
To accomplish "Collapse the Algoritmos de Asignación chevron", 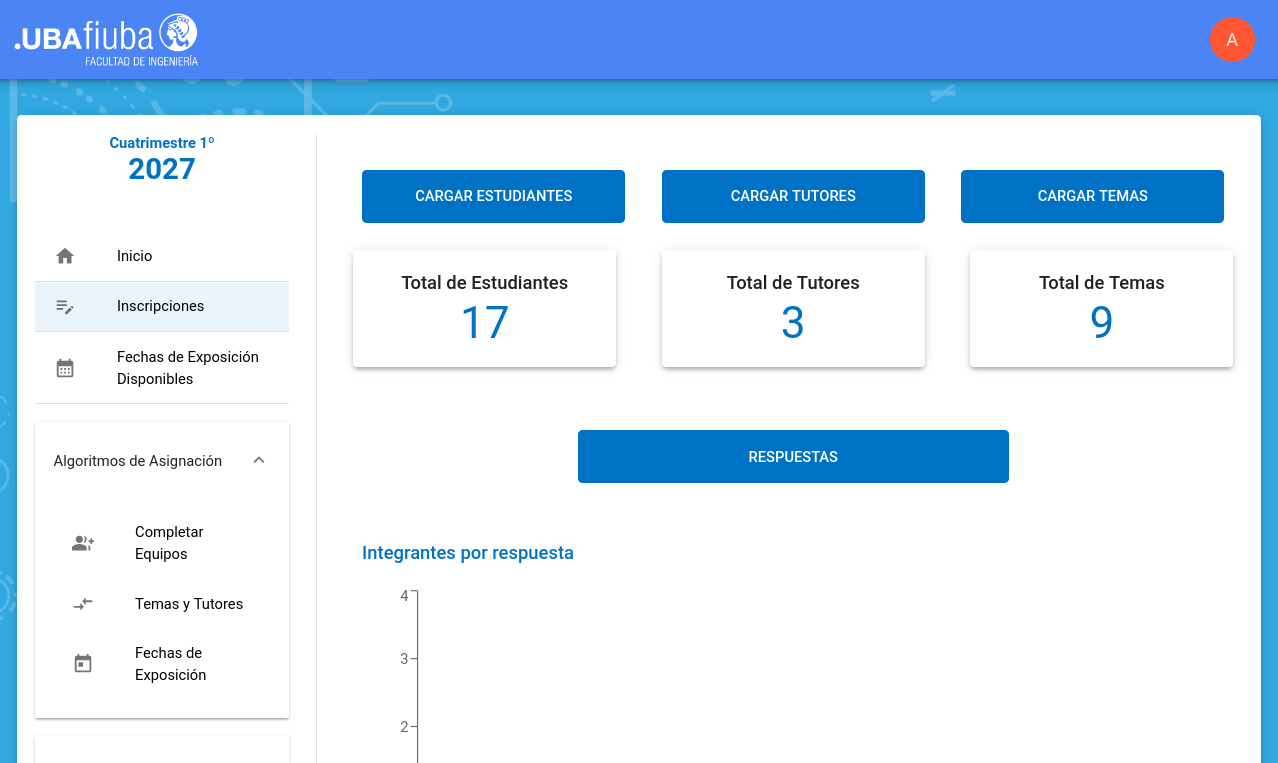I will coord(259,460).
